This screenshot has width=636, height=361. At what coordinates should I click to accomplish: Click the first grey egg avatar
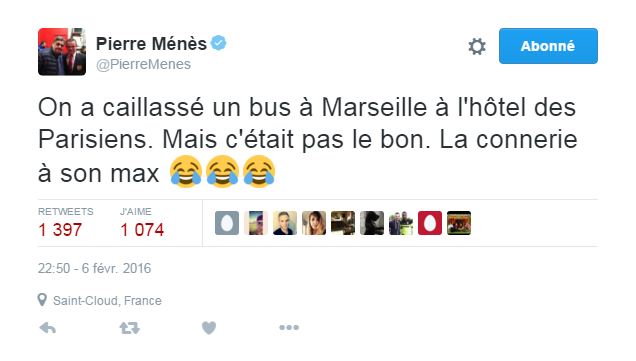(227, 223)
